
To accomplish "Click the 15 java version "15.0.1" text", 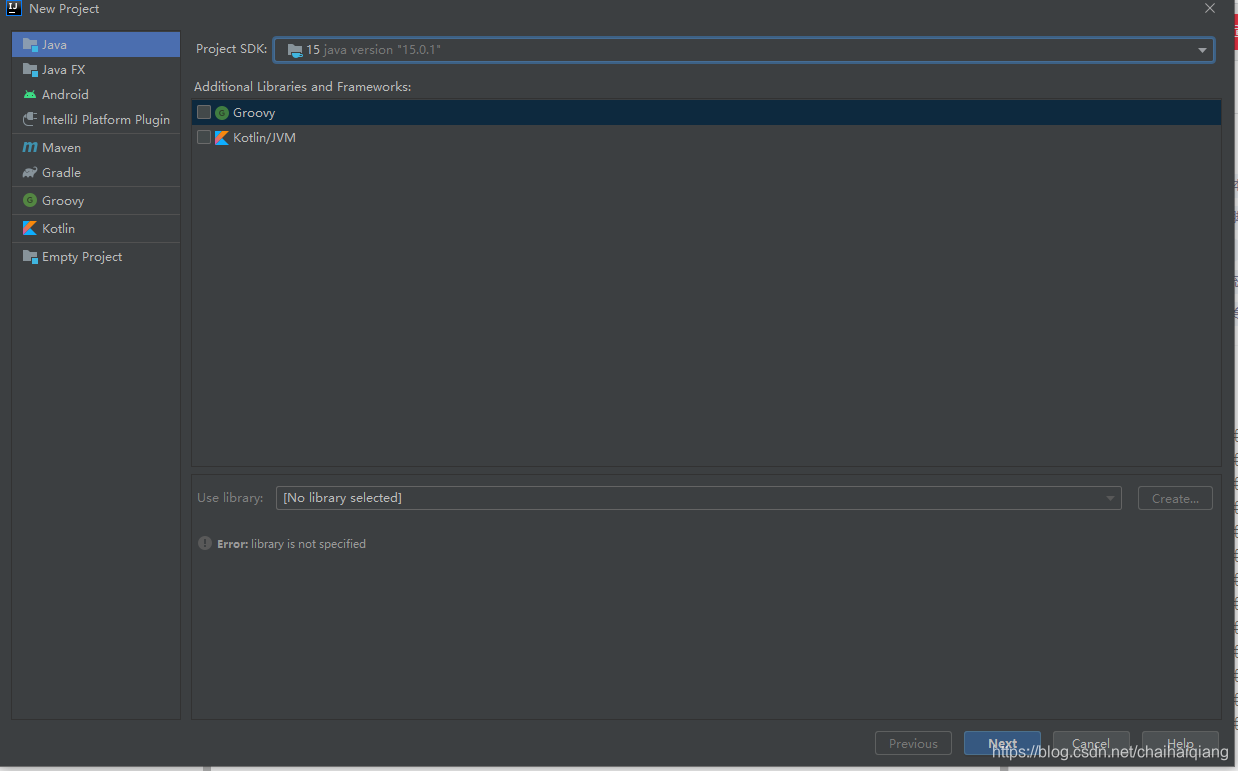I will click(373, 50).
